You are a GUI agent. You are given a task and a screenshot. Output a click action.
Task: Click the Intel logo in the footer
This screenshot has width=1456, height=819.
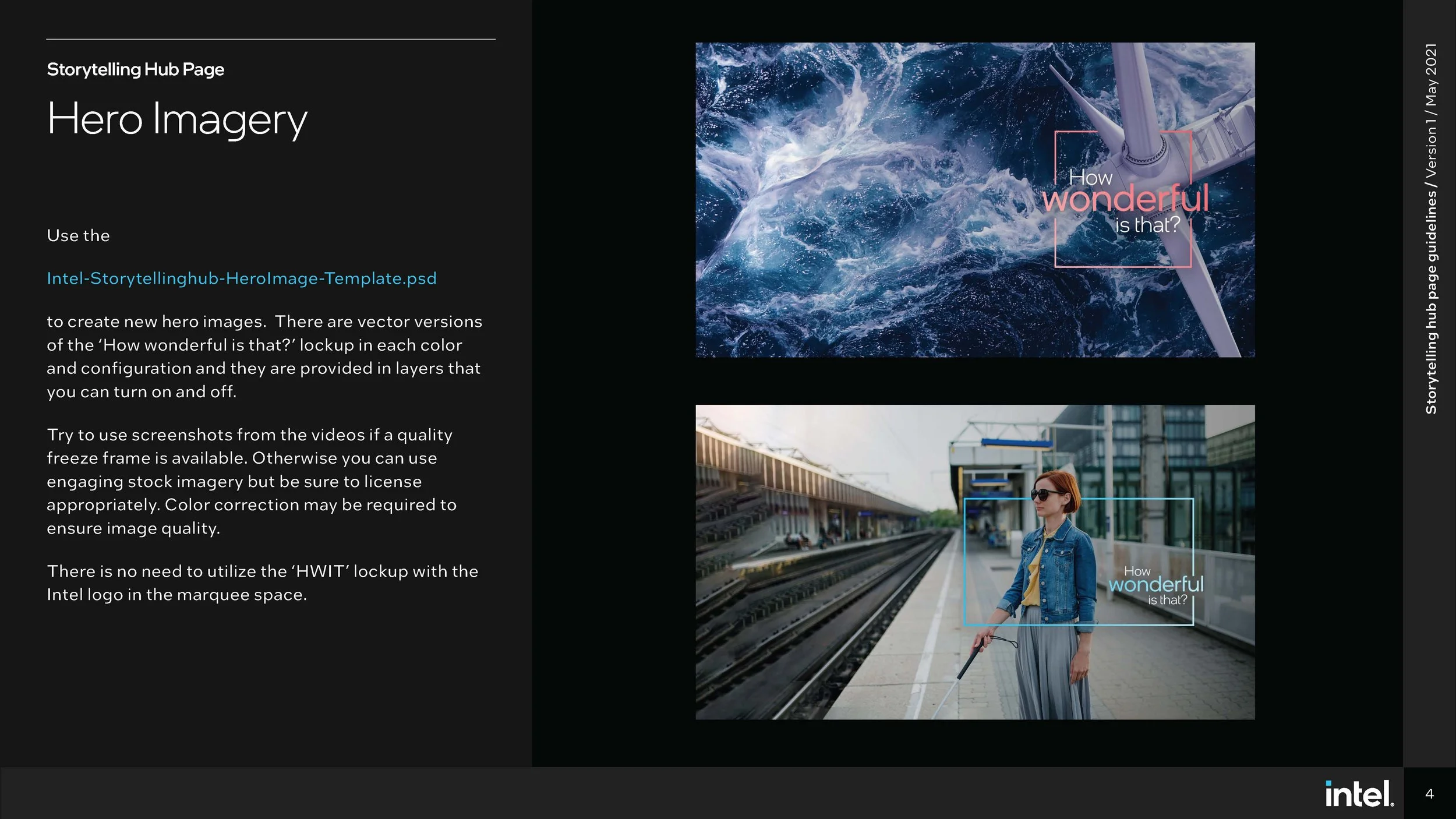pyautogui.click(x=1359, y=794)
